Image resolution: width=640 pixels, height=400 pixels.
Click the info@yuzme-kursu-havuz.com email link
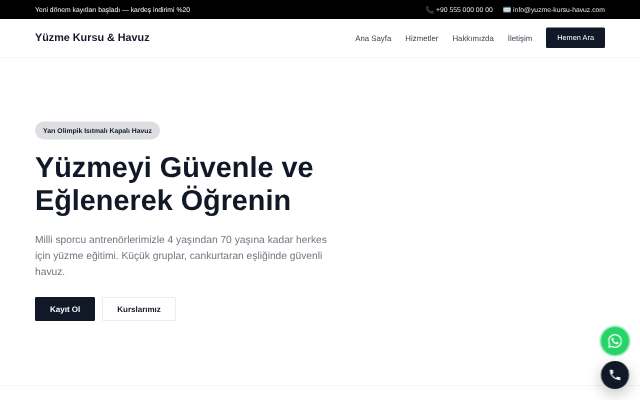pyautogui.click(x=559, y=10)
